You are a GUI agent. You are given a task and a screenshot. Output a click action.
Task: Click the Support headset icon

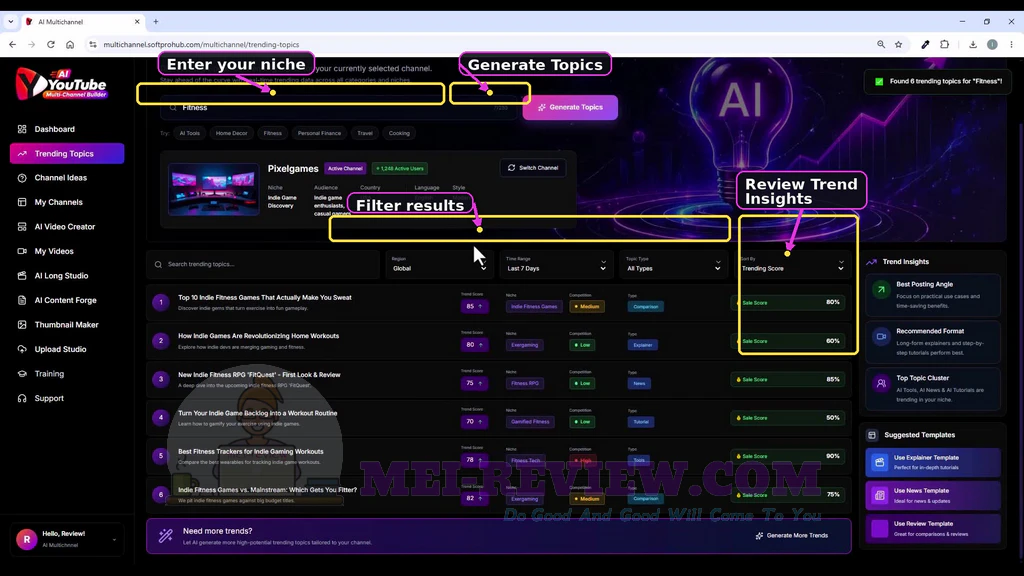[x=22, y=398]
